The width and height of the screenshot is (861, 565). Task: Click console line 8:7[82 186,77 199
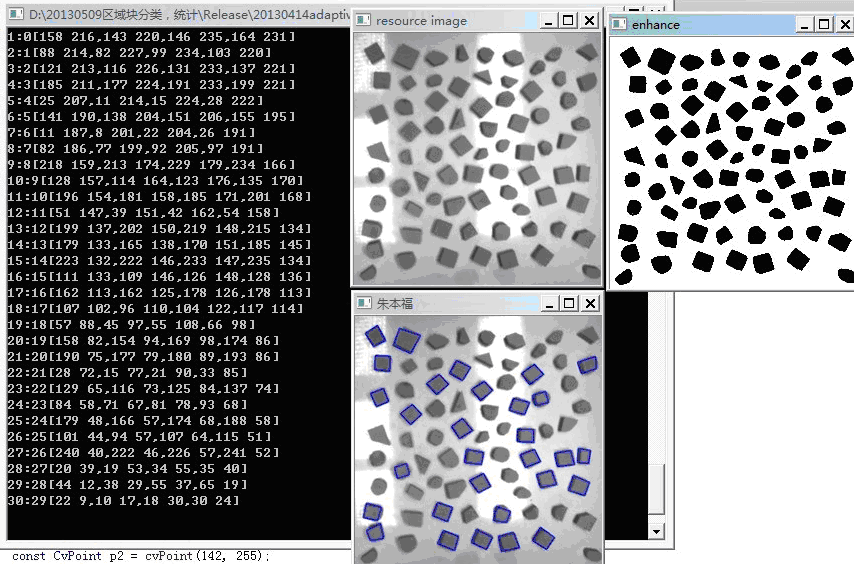136,149
